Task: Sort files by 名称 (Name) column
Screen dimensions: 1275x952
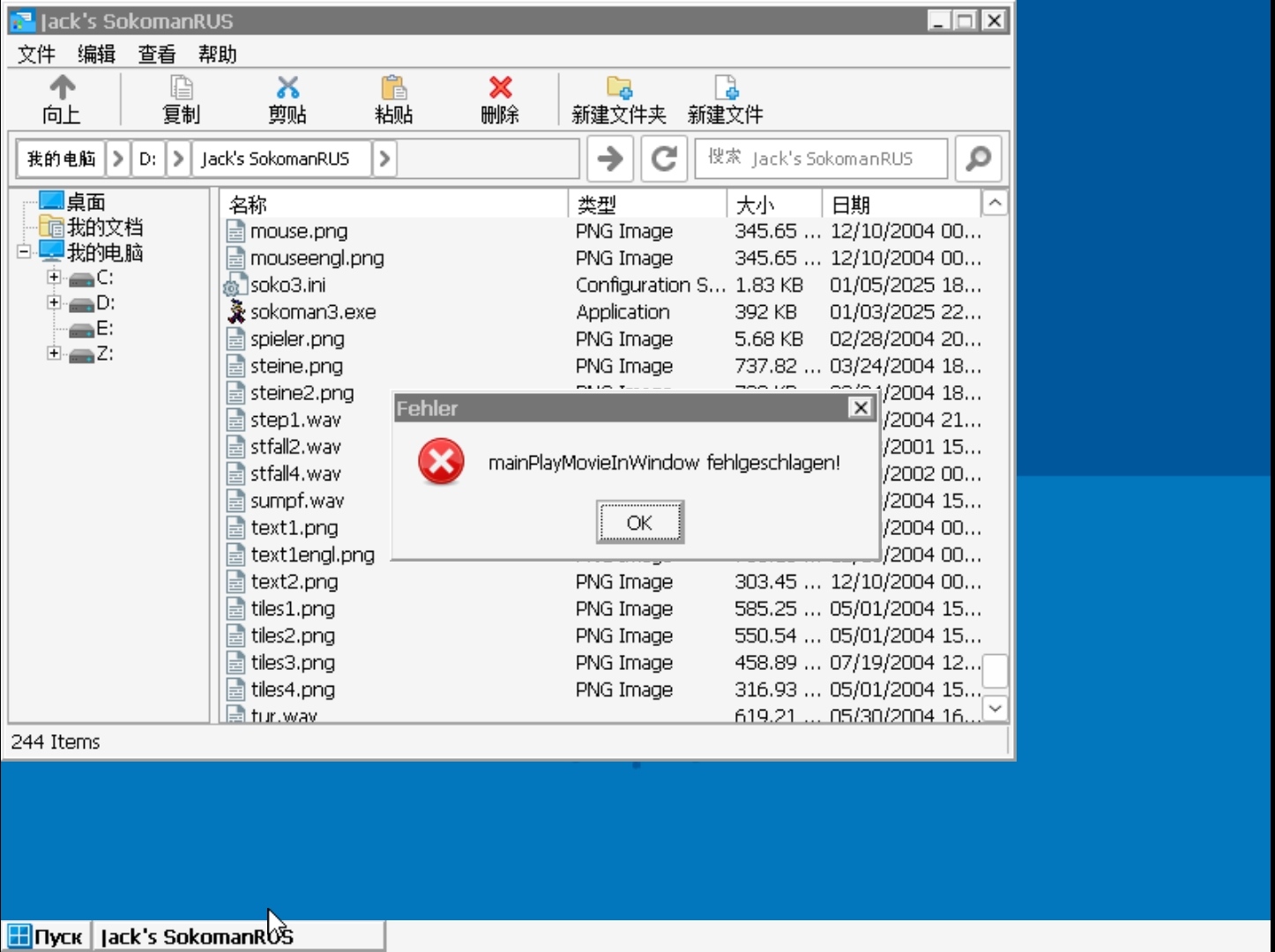Action: pyautogui.click(x=394, y=205)
